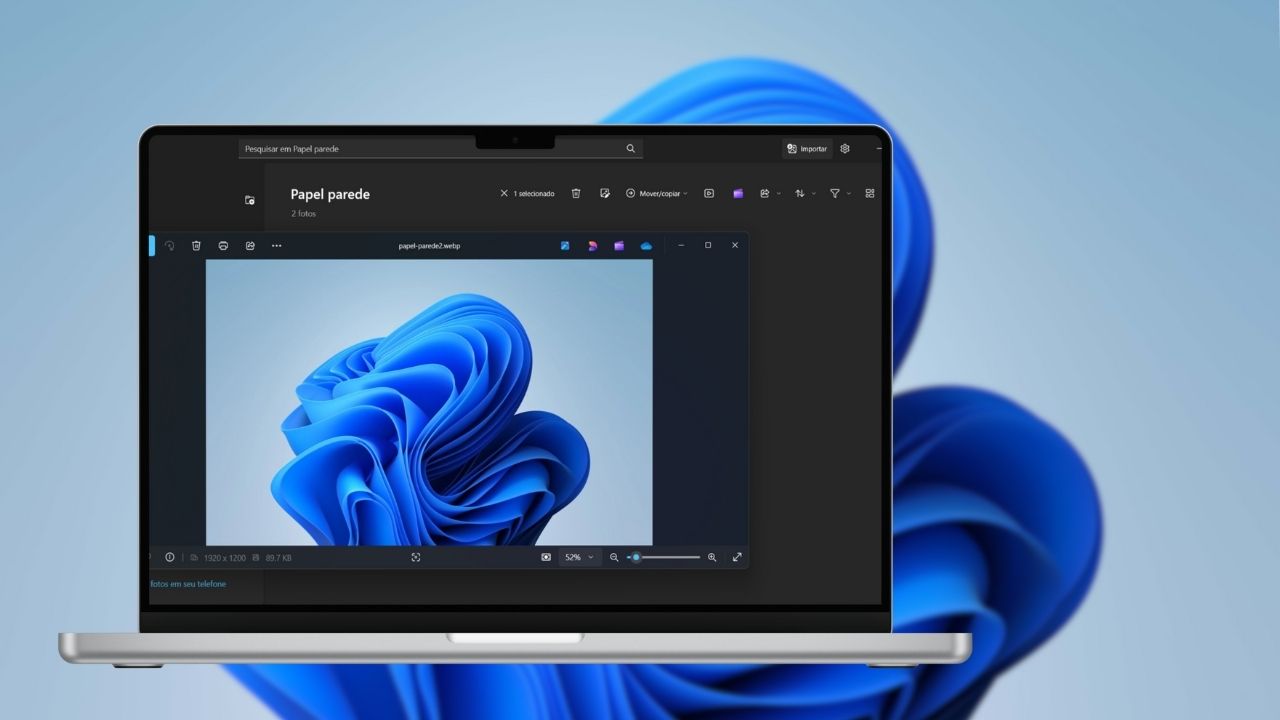The height and width of the screenshot is (720, 1280).
Task: Toggle the file info panel icon
Action: coord(170,557)
